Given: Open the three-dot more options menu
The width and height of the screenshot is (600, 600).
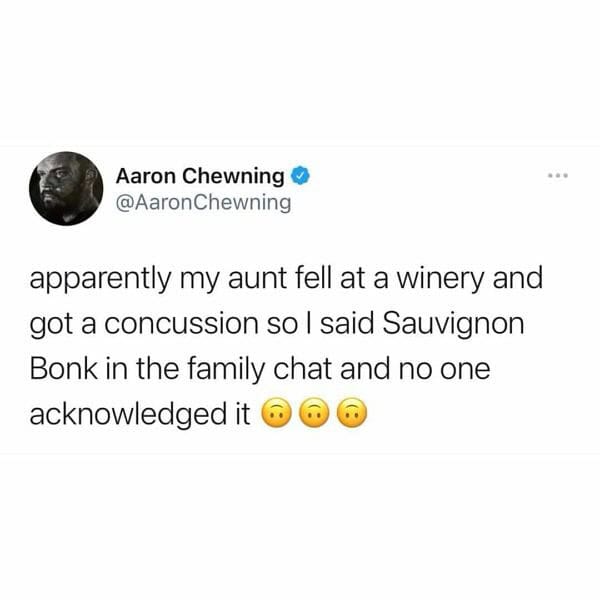Looking at the screenshot, I should (x=558, y=176).
